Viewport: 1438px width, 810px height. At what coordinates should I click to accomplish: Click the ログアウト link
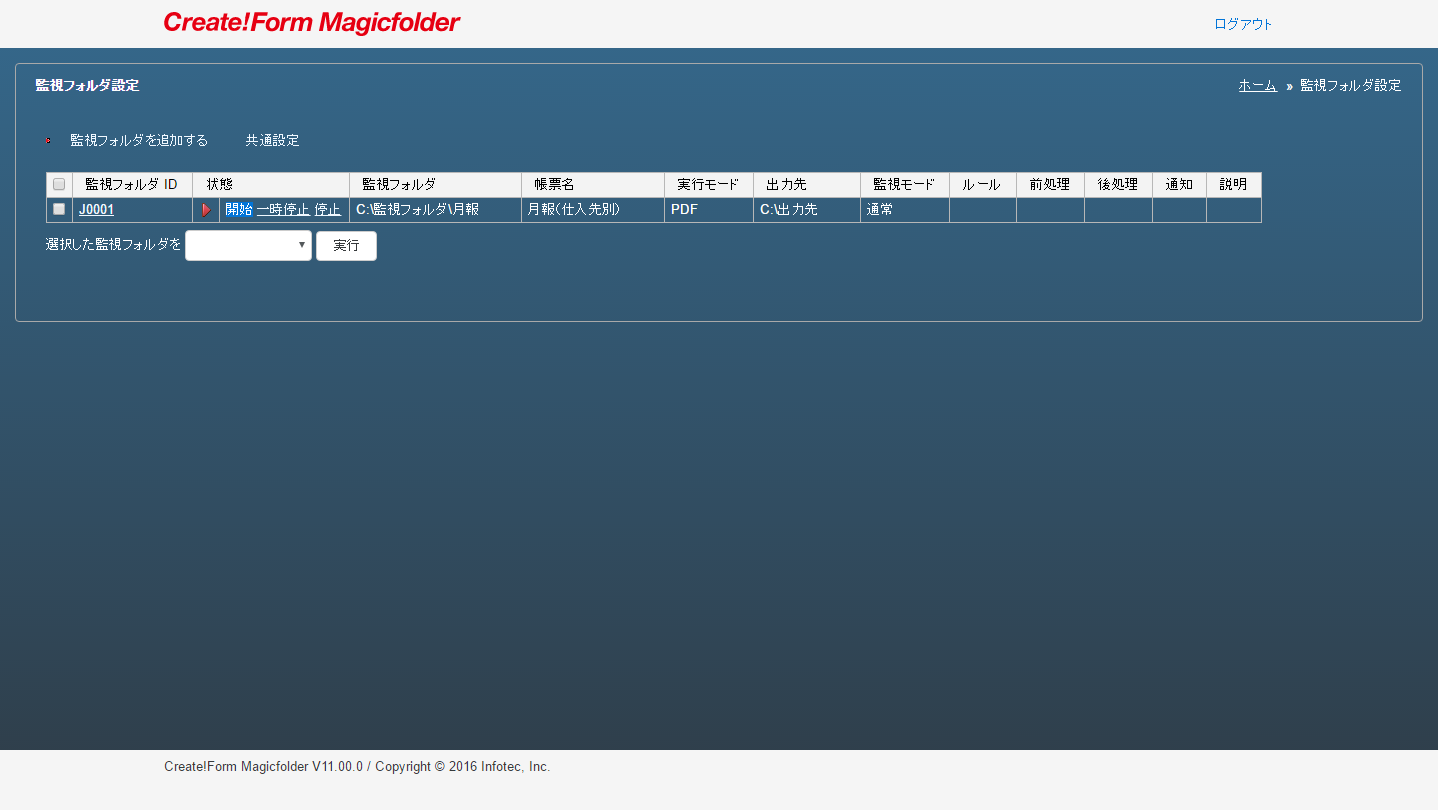click(1243, 24)
